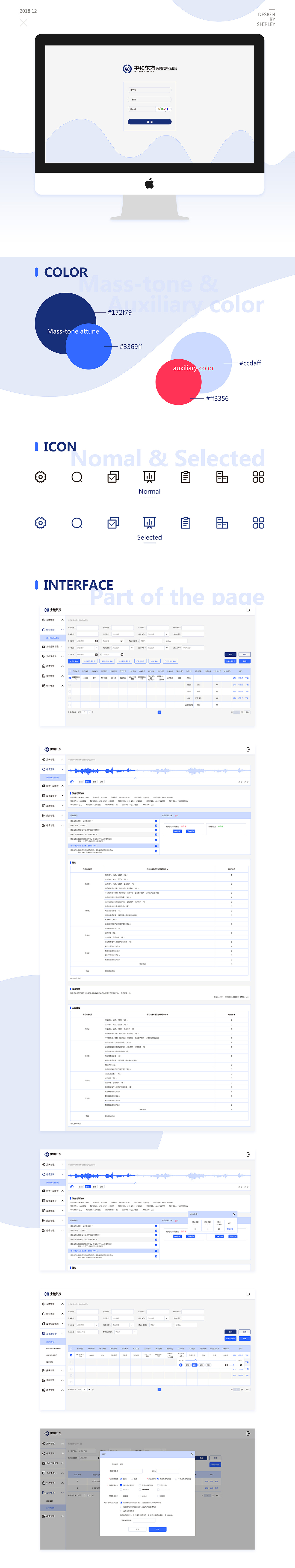
Task: Expand the chevron of the four-squares sidebar row, query list page
Action: click(x=63, y=686)
